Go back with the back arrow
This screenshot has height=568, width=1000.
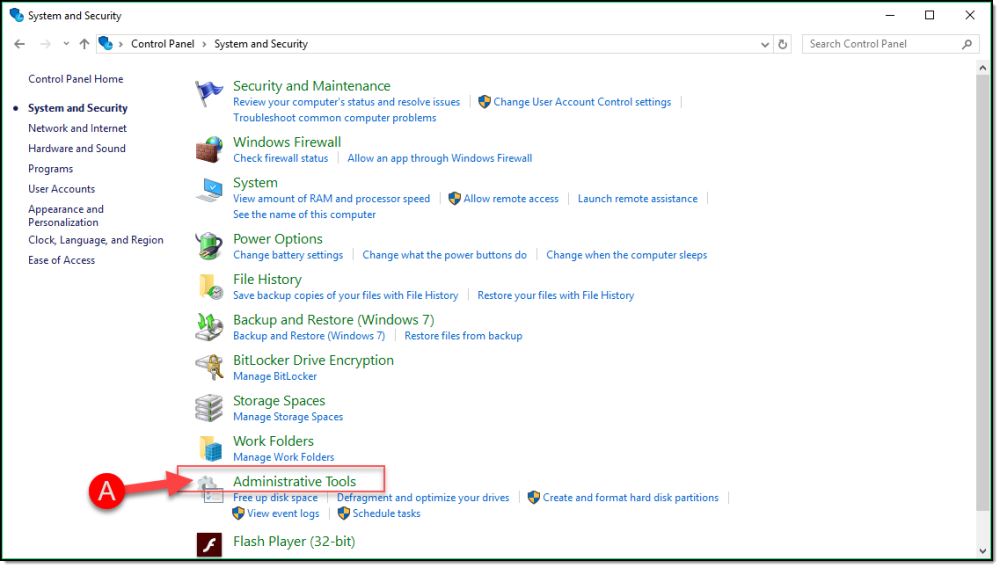[x=20, y=44]
